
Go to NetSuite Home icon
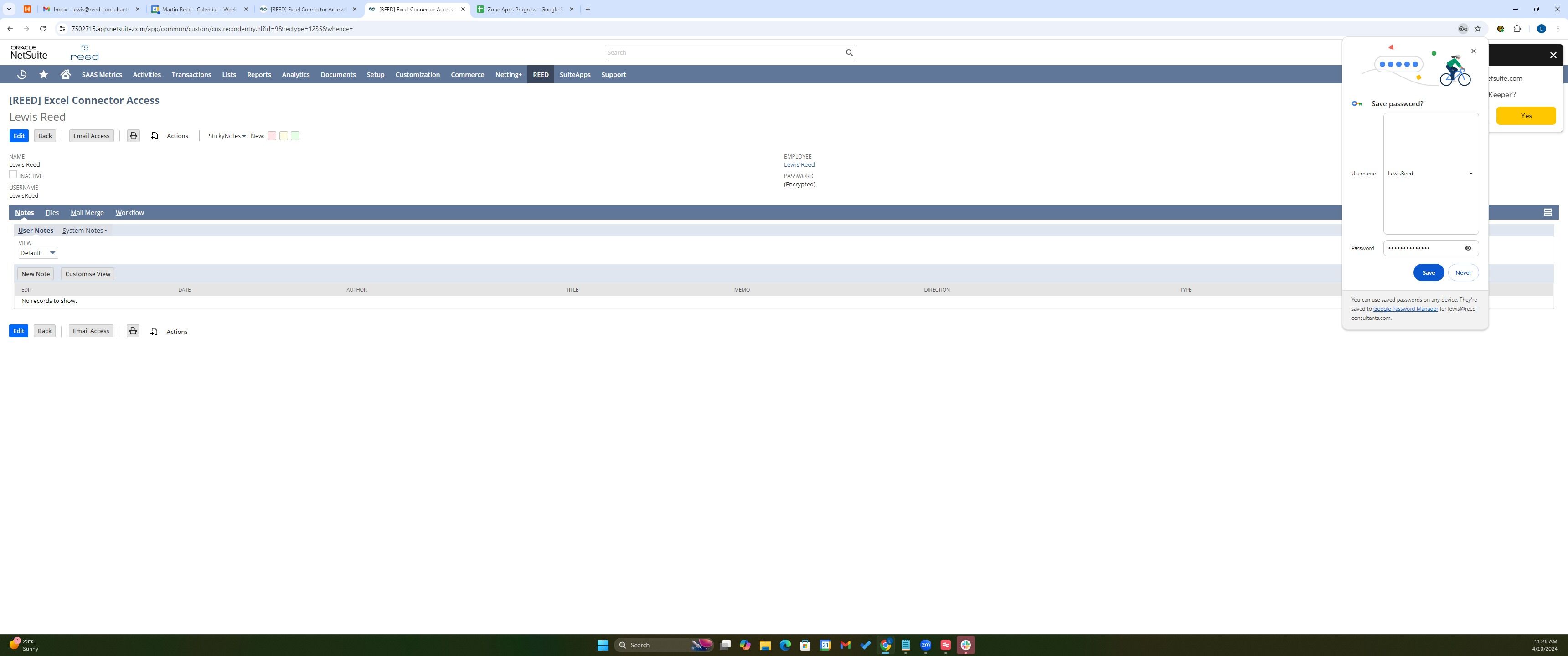tap(65, 74)
